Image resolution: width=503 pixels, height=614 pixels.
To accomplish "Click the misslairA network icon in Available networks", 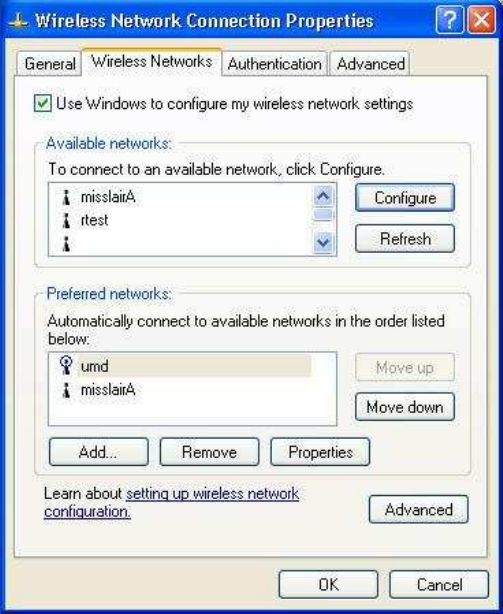I will point(67,197).
